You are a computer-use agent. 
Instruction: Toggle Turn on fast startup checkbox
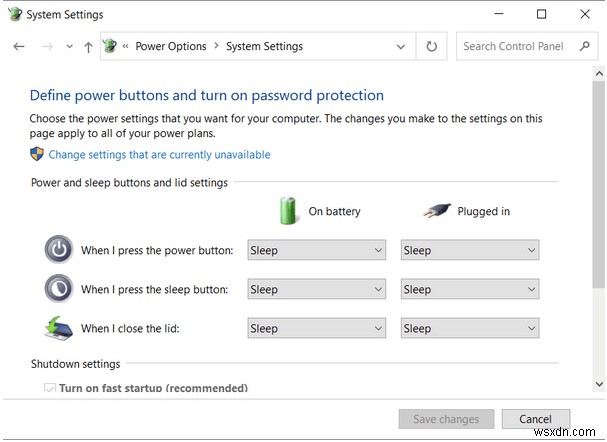tap(50, 388)
